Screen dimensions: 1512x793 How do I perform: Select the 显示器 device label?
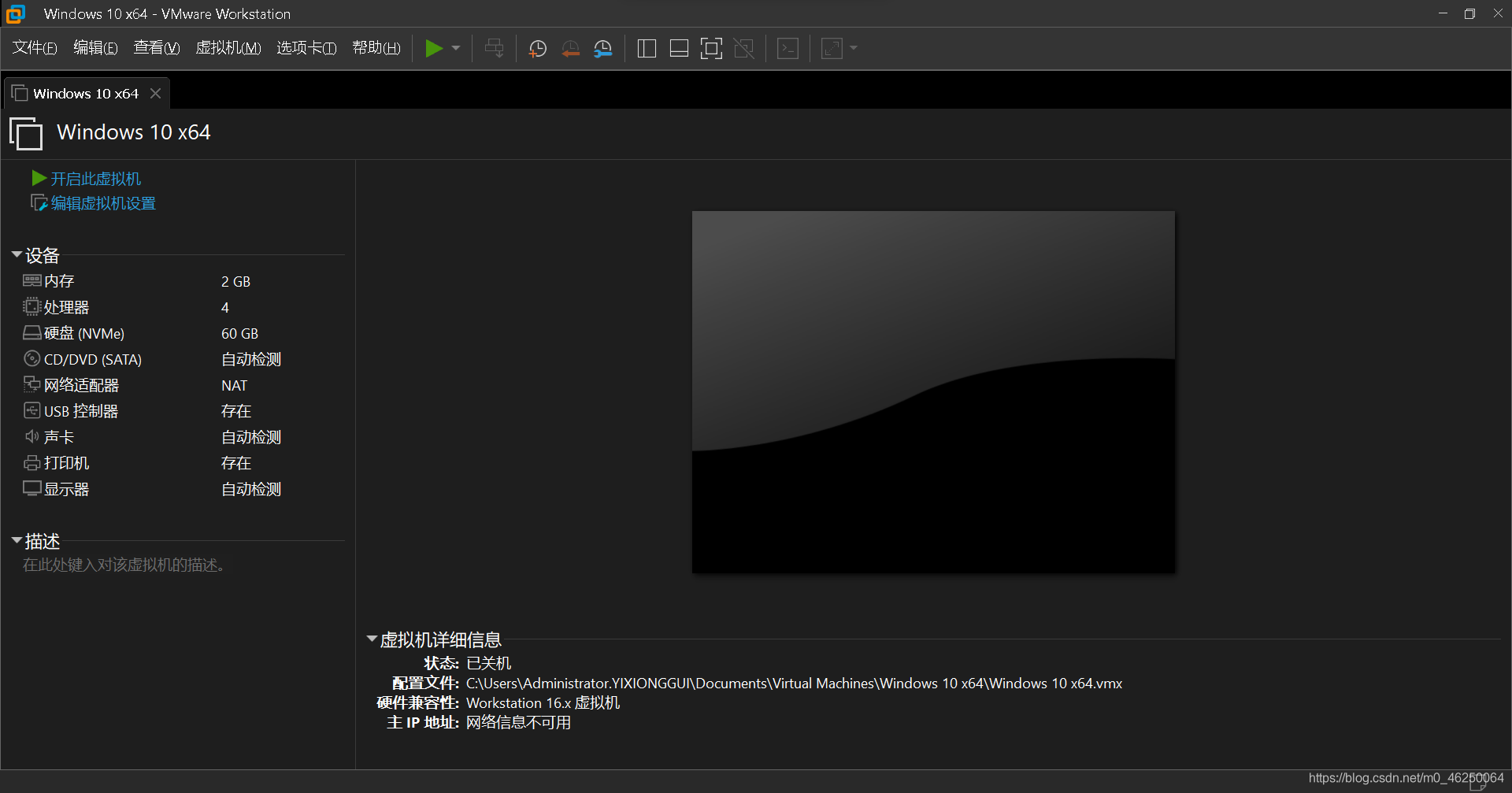tap(66, 489)
